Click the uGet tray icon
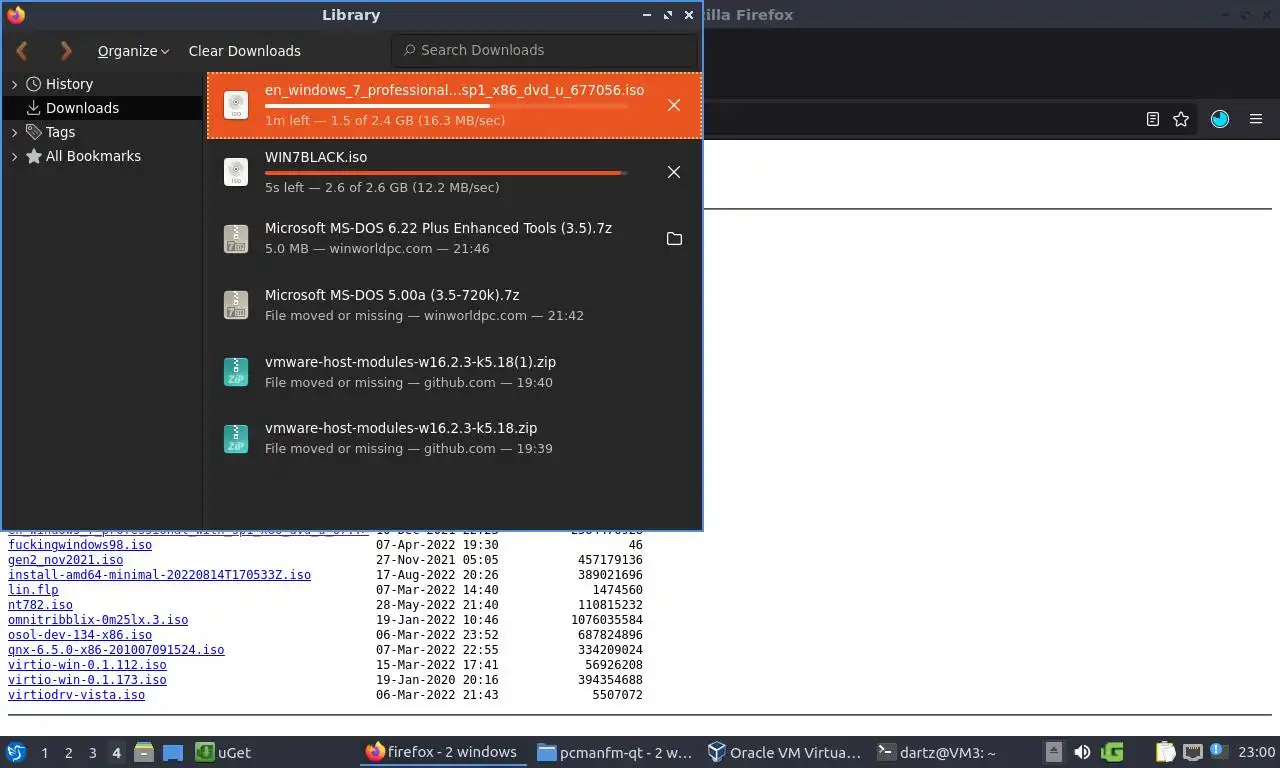Viewport: 1280px width, 768px height. click(x=1112, y=752)
